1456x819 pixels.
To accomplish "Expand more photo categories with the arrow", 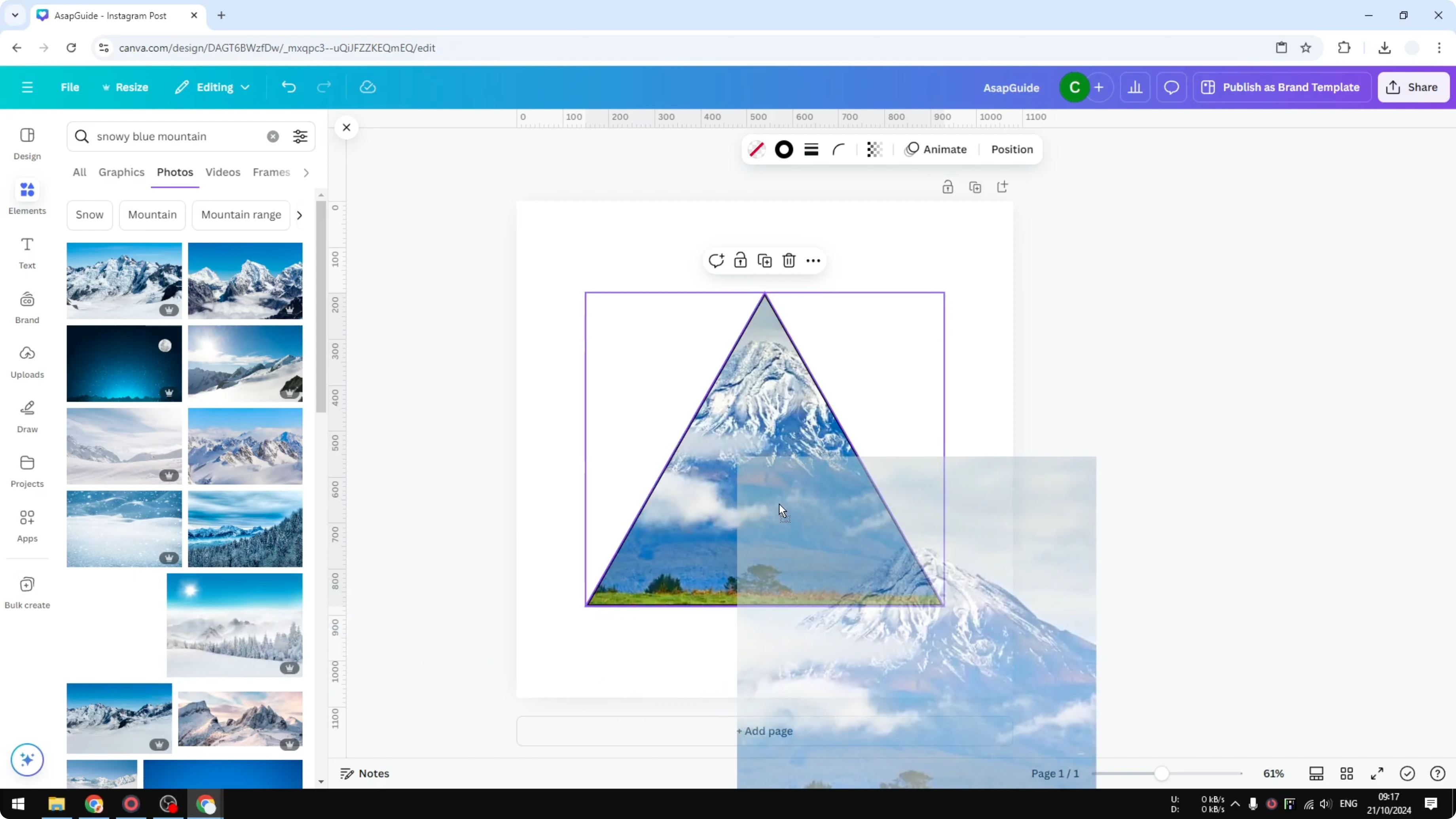I will click(299, 215).
